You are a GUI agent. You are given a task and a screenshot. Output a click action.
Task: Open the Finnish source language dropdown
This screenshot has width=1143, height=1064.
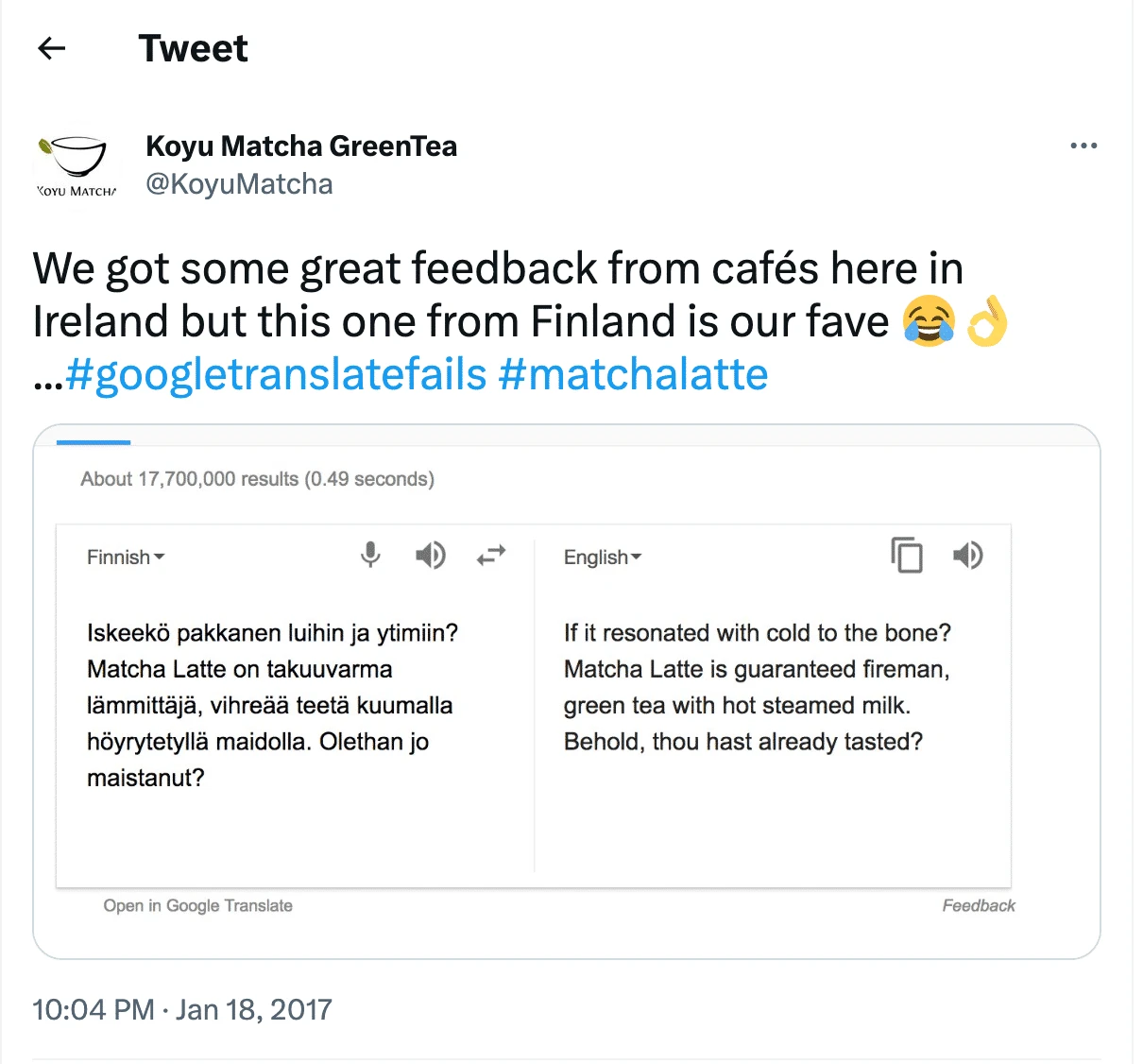(125, 557)
